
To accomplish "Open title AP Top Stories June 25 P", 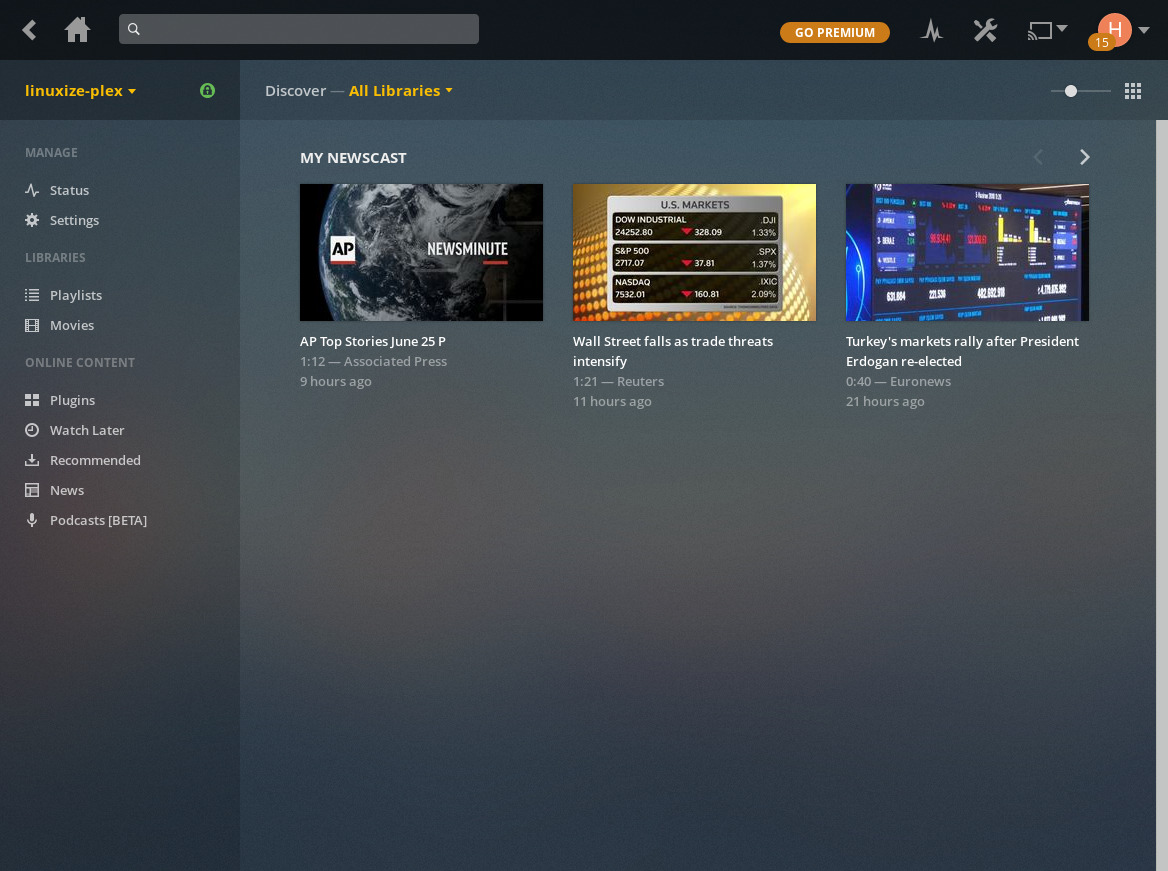I will tap(372, 341).
